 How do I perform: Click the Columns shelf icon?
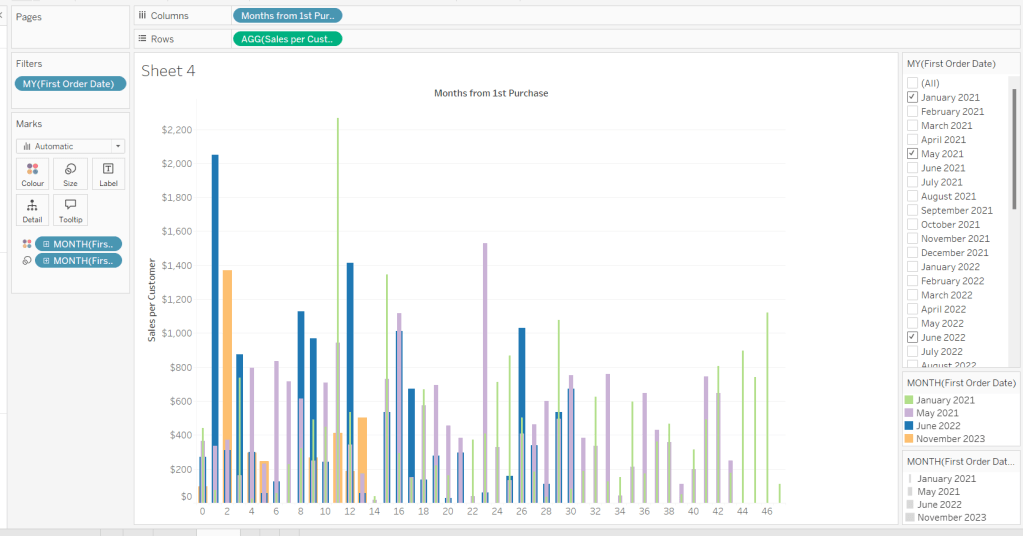click(x=143, y=16)
